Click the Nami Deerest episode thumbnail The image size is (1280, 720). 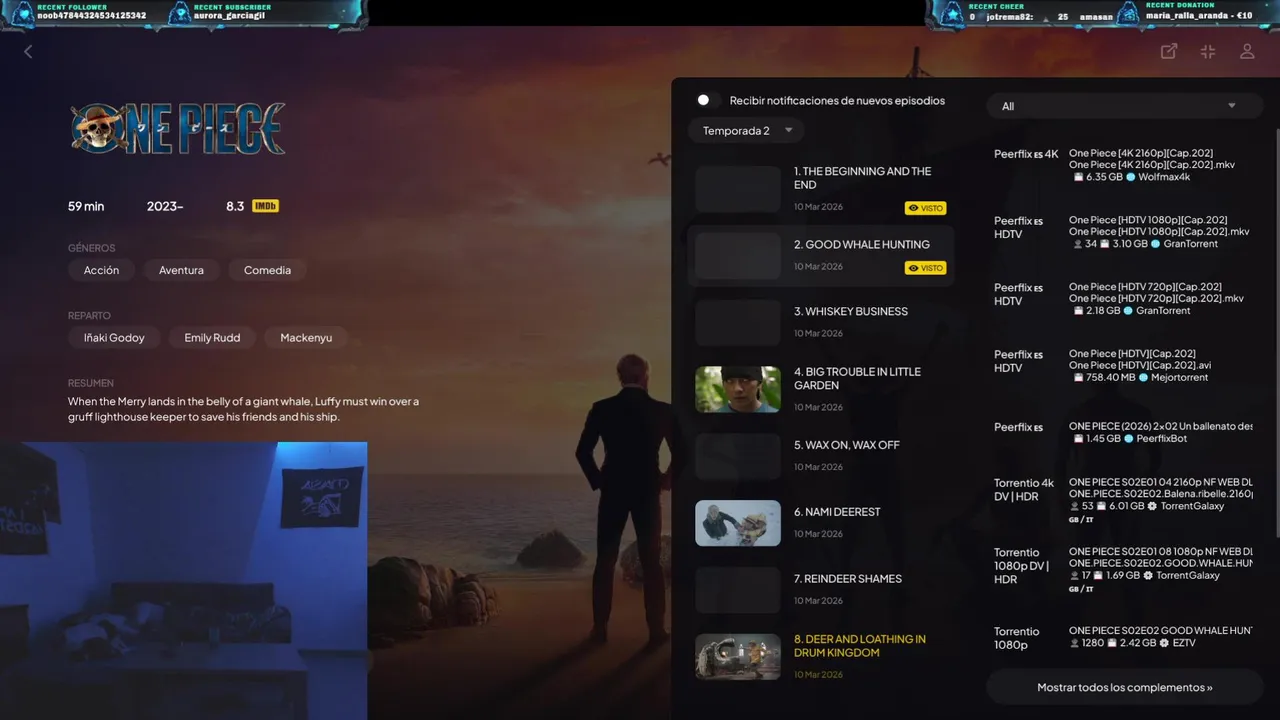click(x=738, y=523)
